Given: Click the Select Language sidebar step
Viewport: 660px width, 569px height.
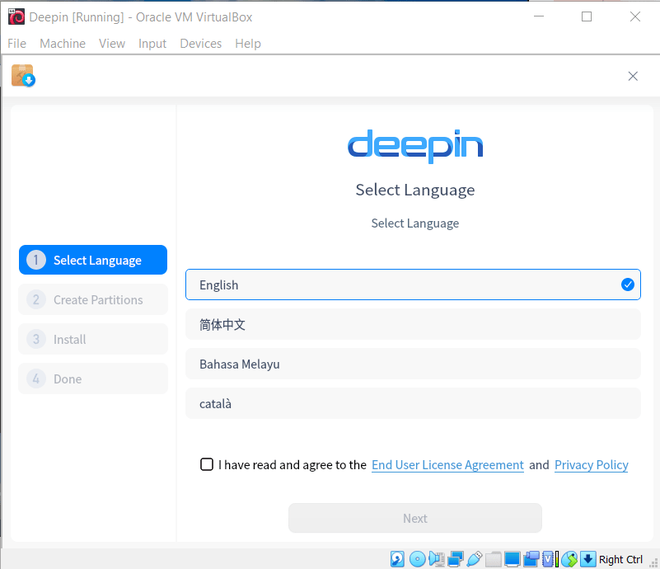Looking at the screenshot, I should coord(93,260).
